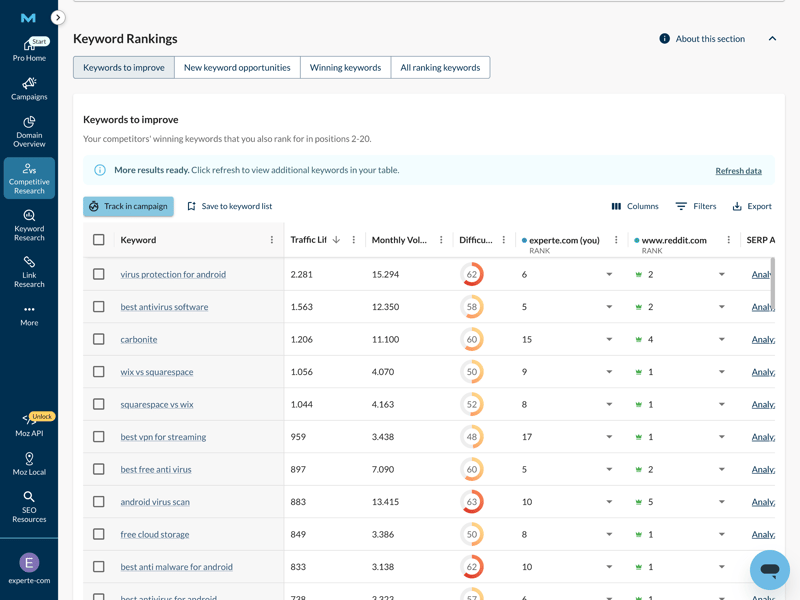Switch to New keyword opportunities tab

237,68
